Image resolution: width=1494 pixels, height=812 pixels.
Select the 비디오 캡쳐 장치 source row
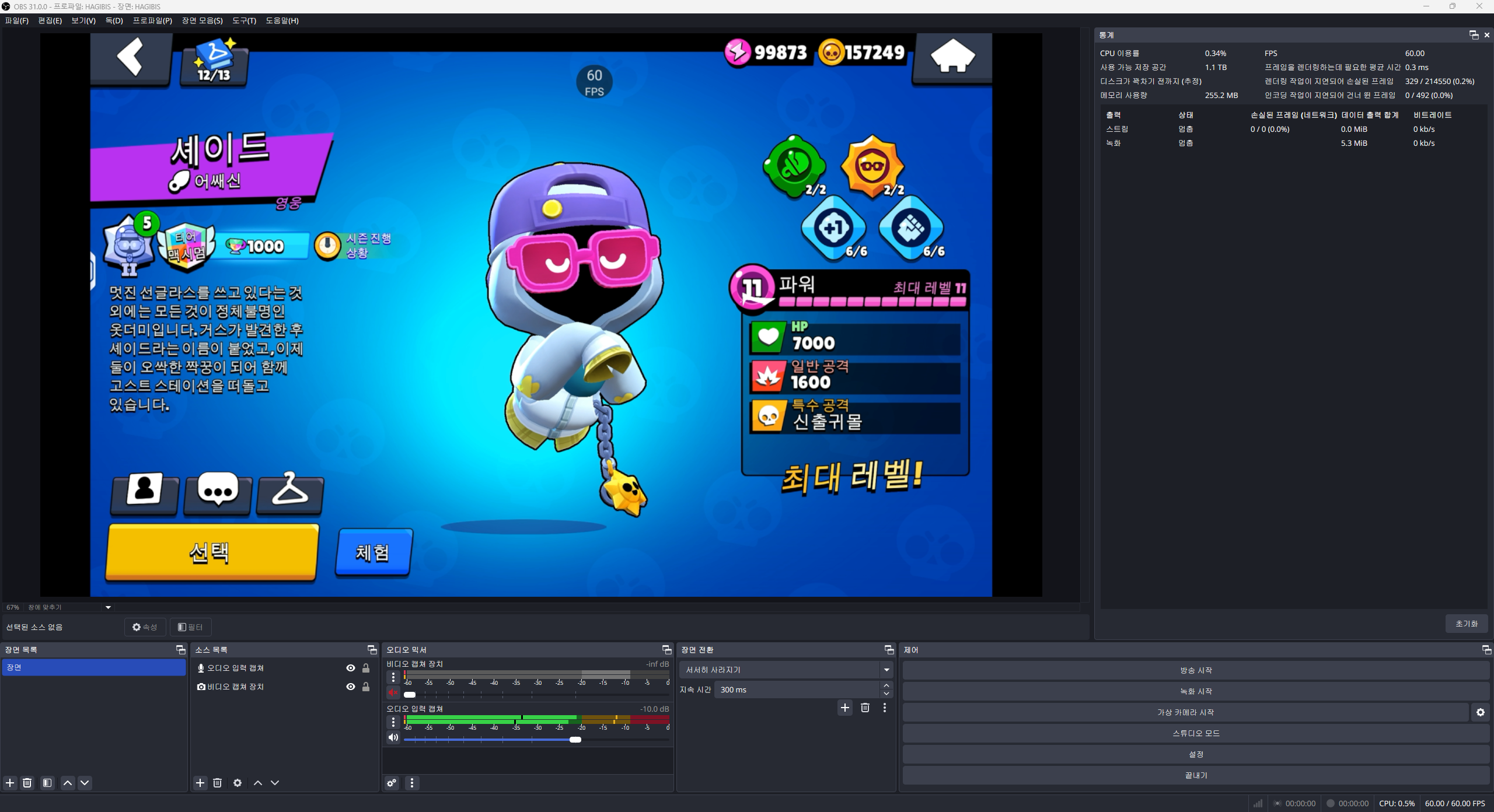pos(284,687)
